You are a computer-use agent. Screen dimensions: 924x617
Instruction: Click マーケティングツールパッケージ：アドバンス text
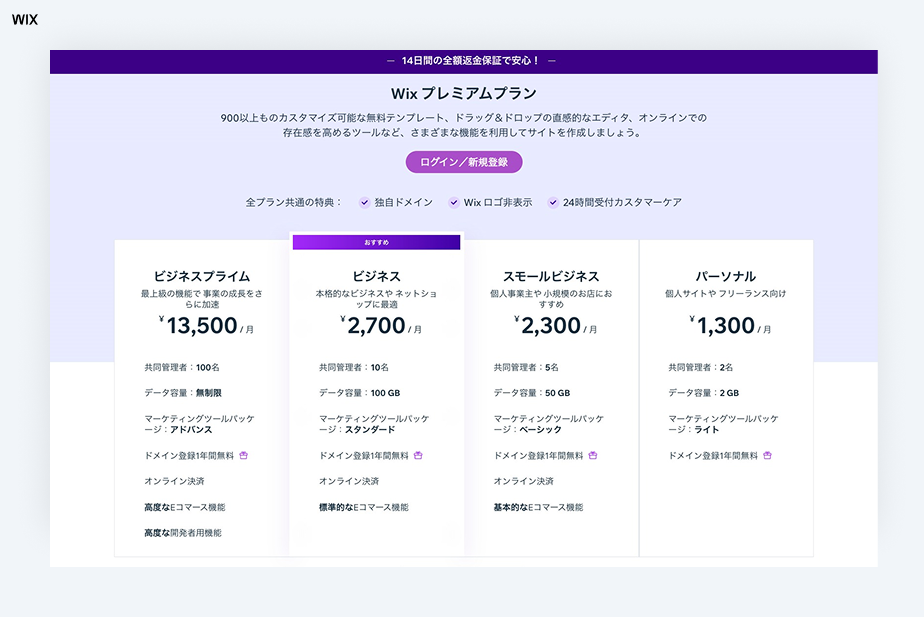pos(199,424)
